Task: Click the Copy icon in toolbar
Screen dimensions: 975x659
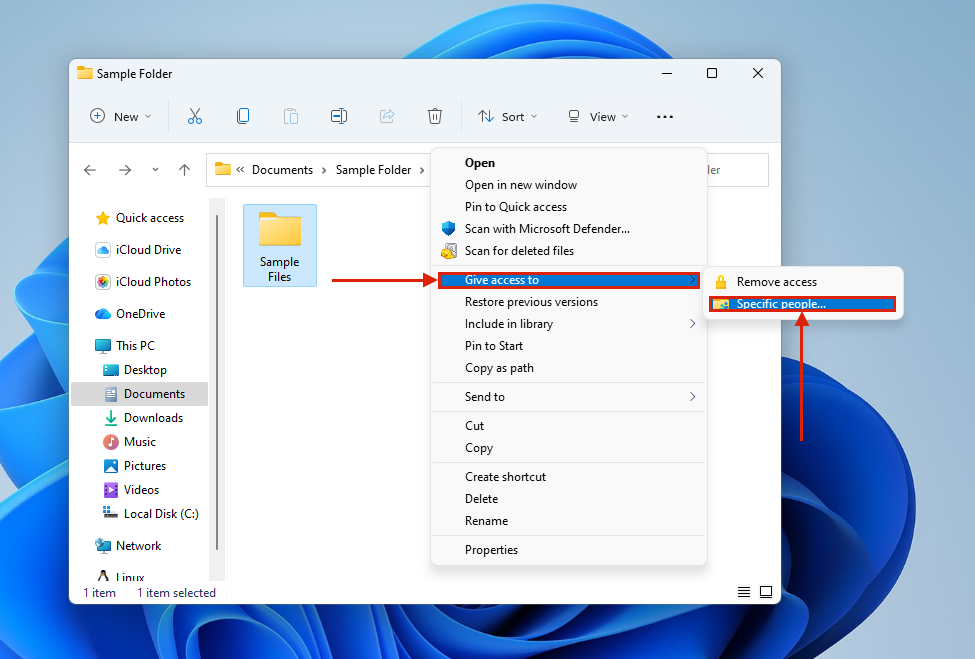Action: click(243, 116)
